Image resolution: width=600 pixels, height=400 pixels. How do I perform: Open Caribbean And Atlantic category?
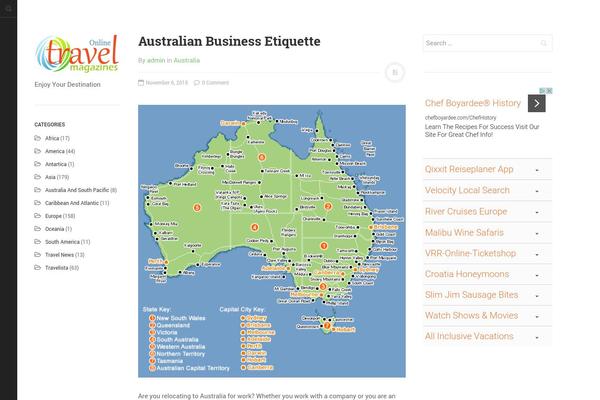(72, 203)
